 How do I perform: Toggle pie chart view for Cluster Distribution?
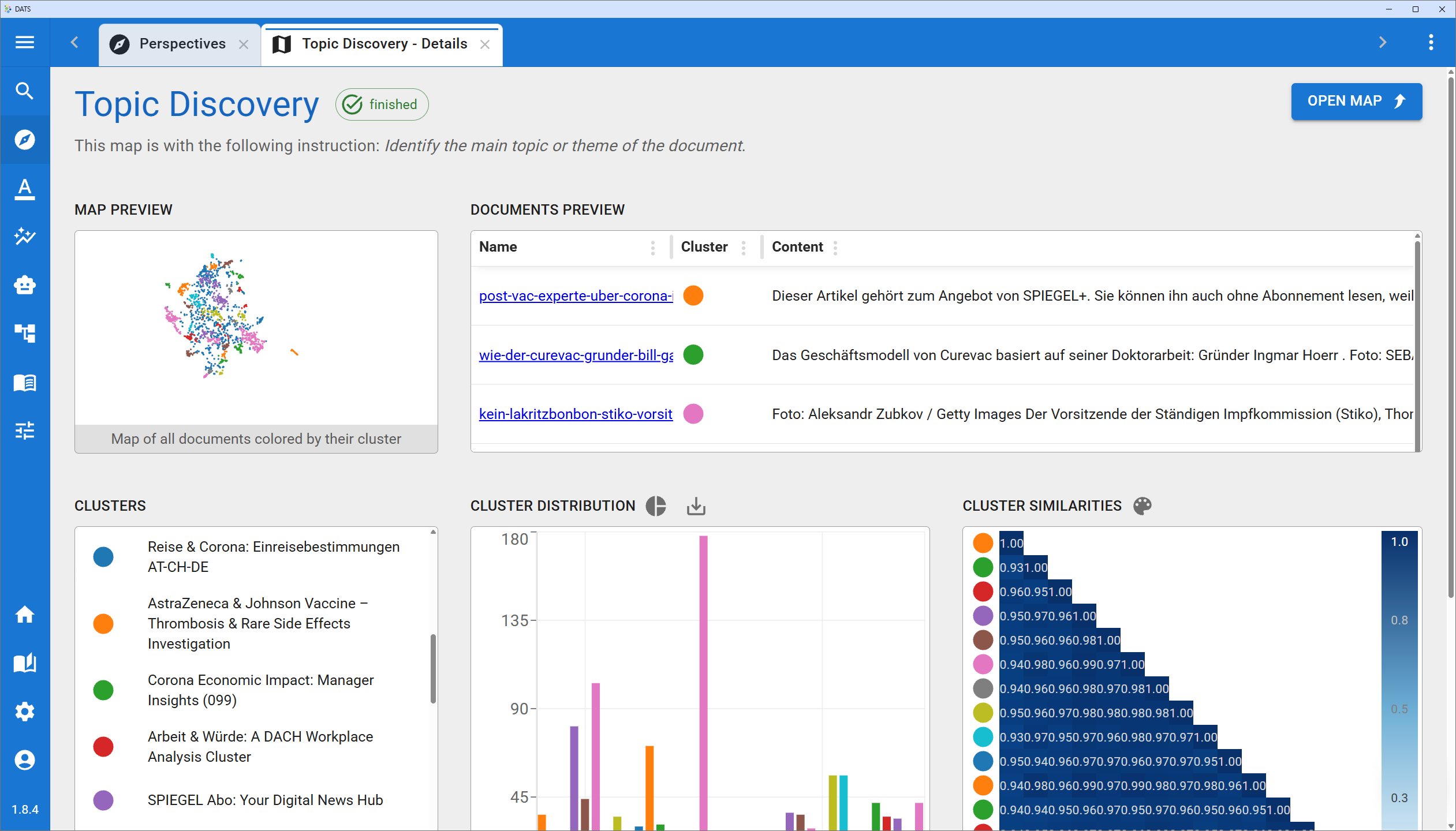click(x=656, y=506)
